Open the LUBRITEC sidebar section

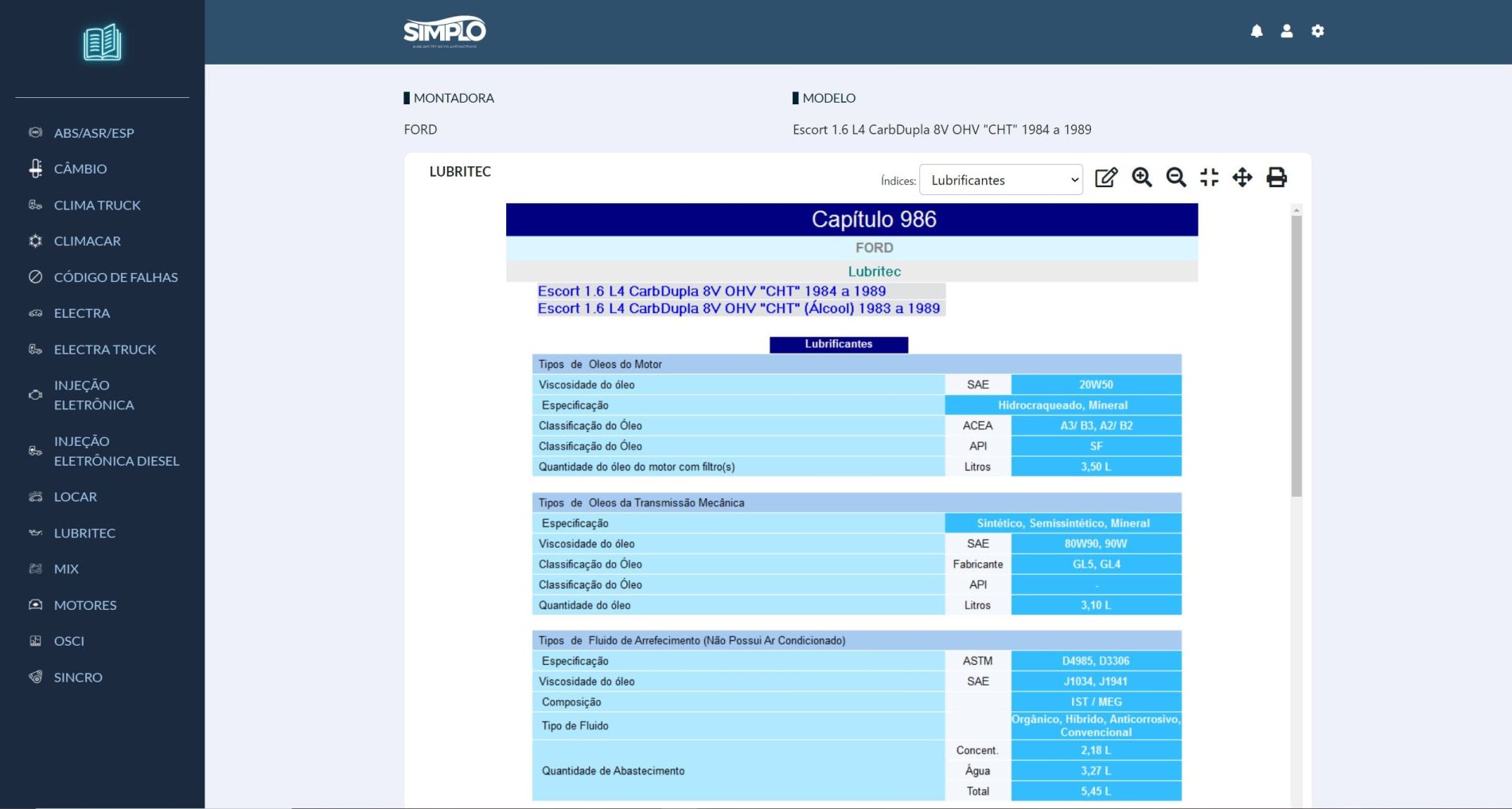84,533
